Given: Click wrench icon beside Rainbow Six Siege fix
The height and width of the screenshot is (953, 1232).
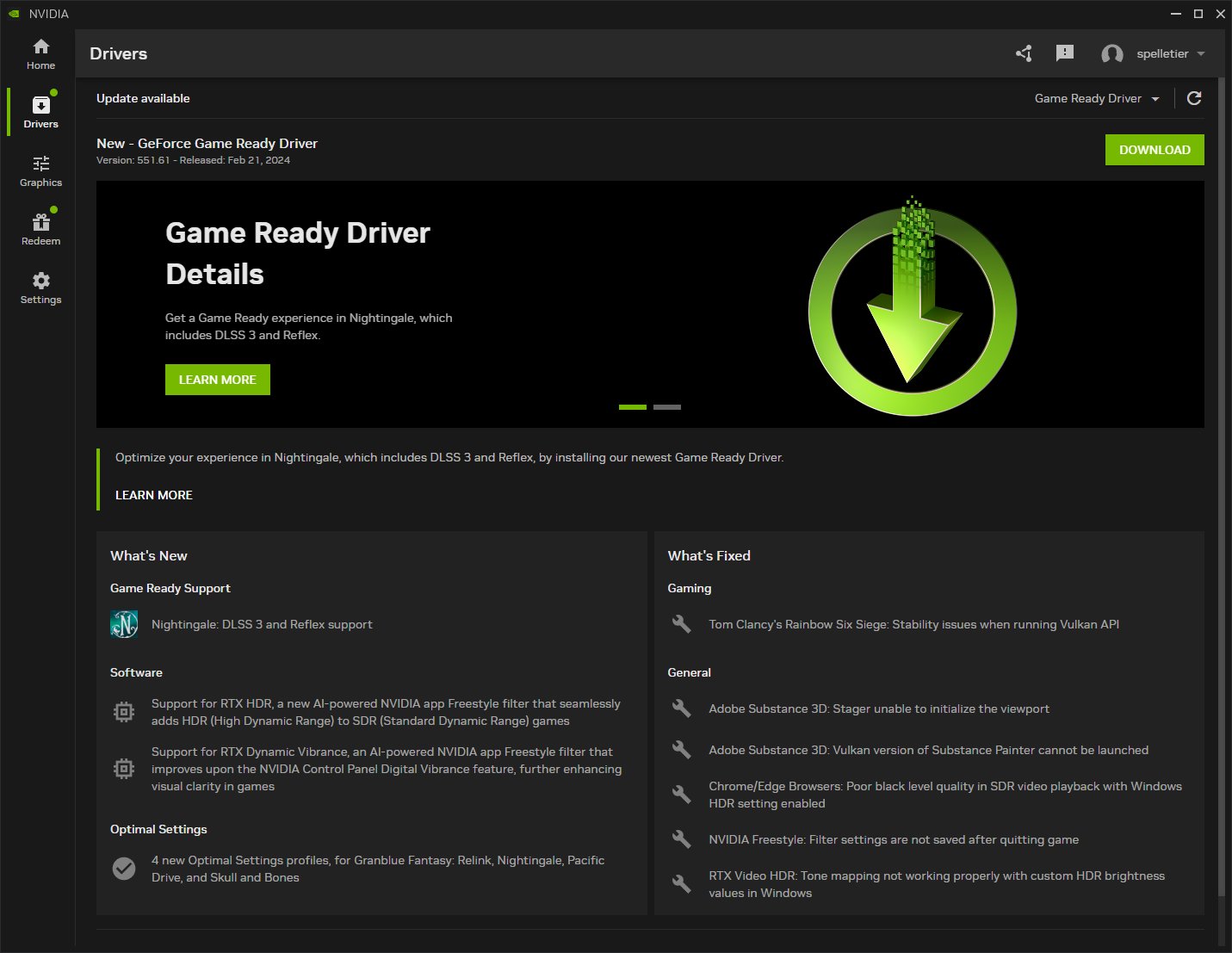Looking at the screenshot, I should click(x=681, y=624).
